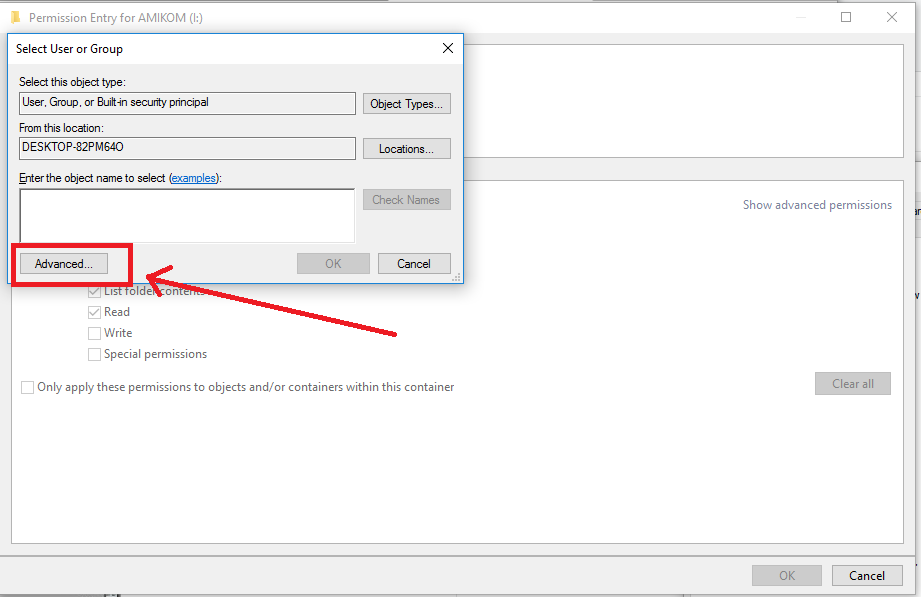Enable the Write permission checkbox
921x597 pixels.
click(x=93, y=332)
